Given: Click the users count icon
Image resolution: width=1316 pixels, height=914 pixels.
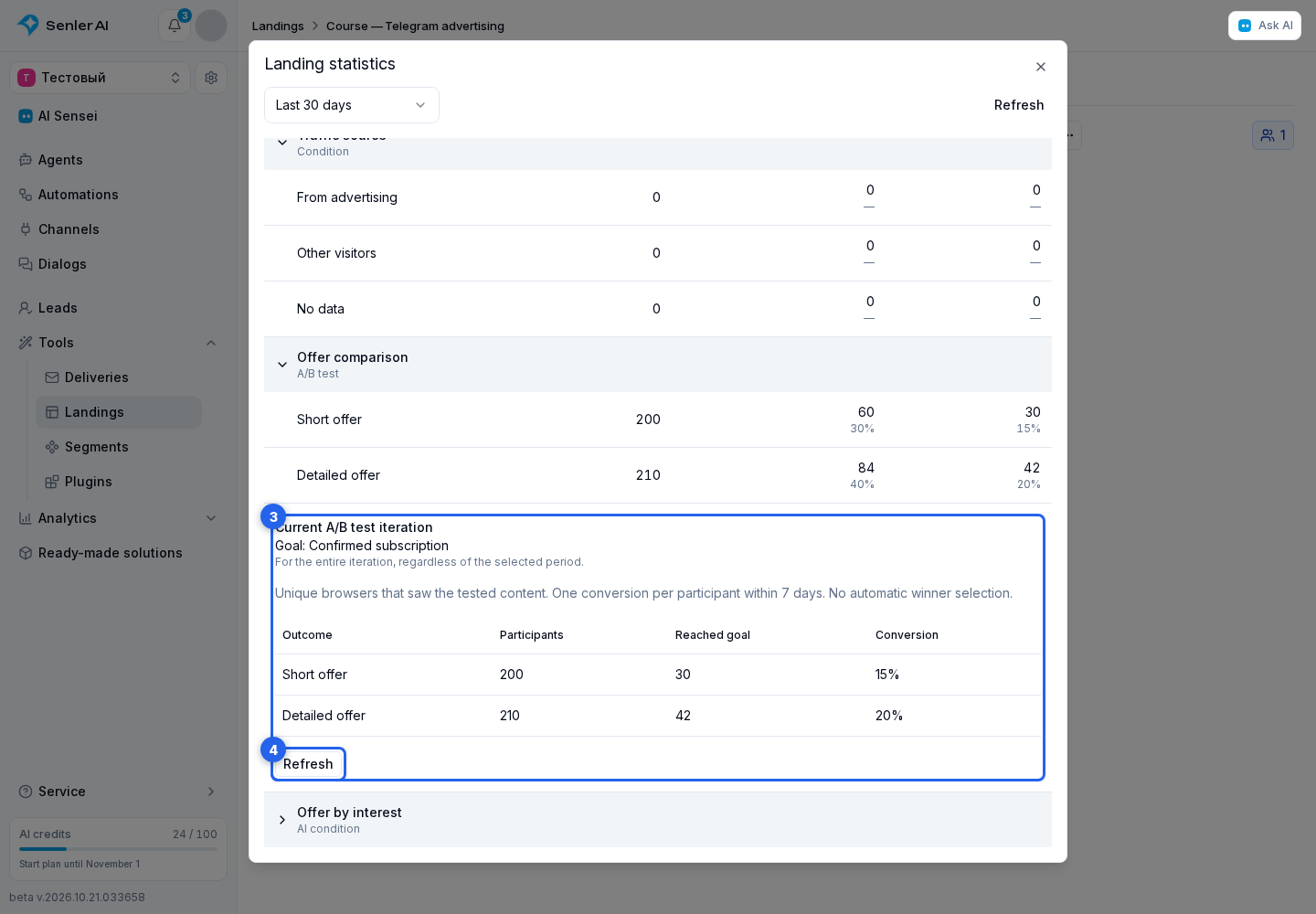Looking at the screenshot, I should pos(1273,135).
